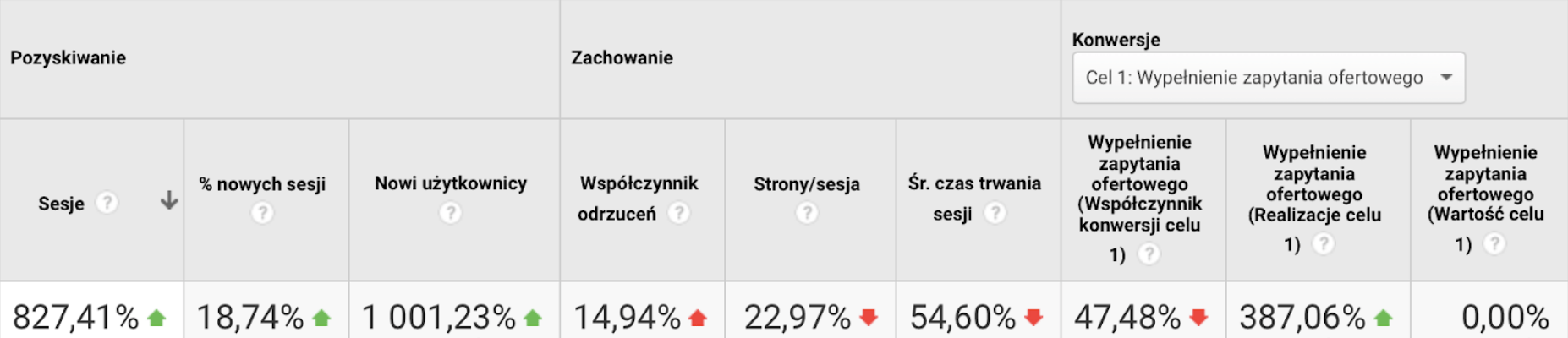This screenshot has width=1568, height=338.
Task: Click help icon under Strony/sesja
Action: (x=807, y=213)
